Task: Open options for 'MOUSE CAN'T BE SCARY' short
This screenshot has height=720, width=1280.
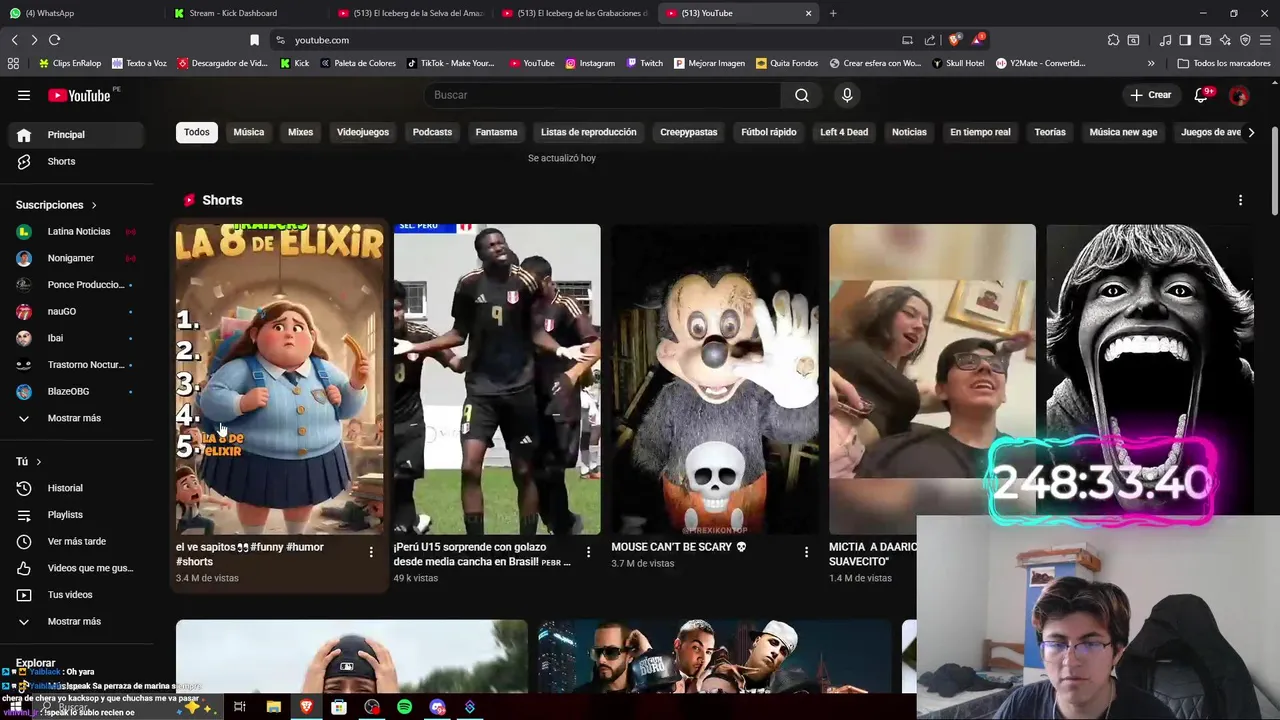Action: click(806, 552)
